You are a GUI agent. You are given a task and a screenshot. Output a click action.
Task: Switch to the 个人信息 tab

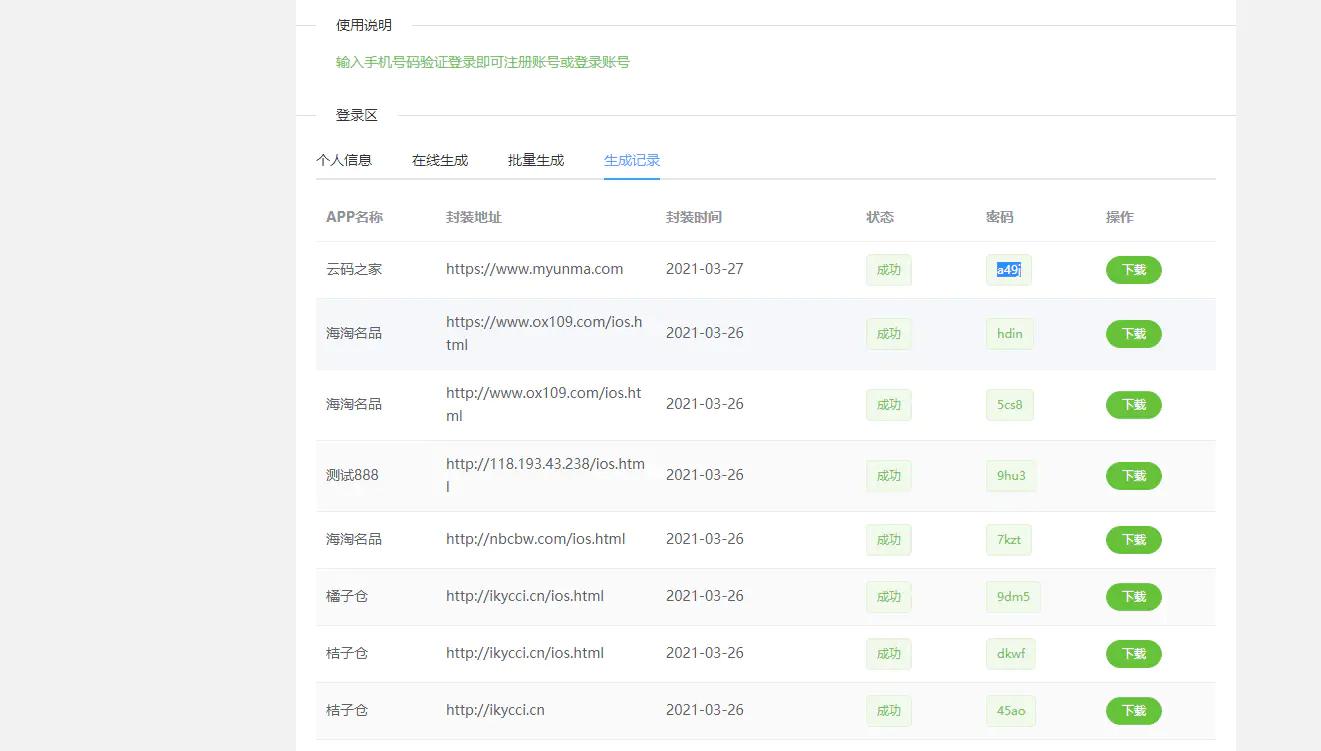(x=345, y=159)
